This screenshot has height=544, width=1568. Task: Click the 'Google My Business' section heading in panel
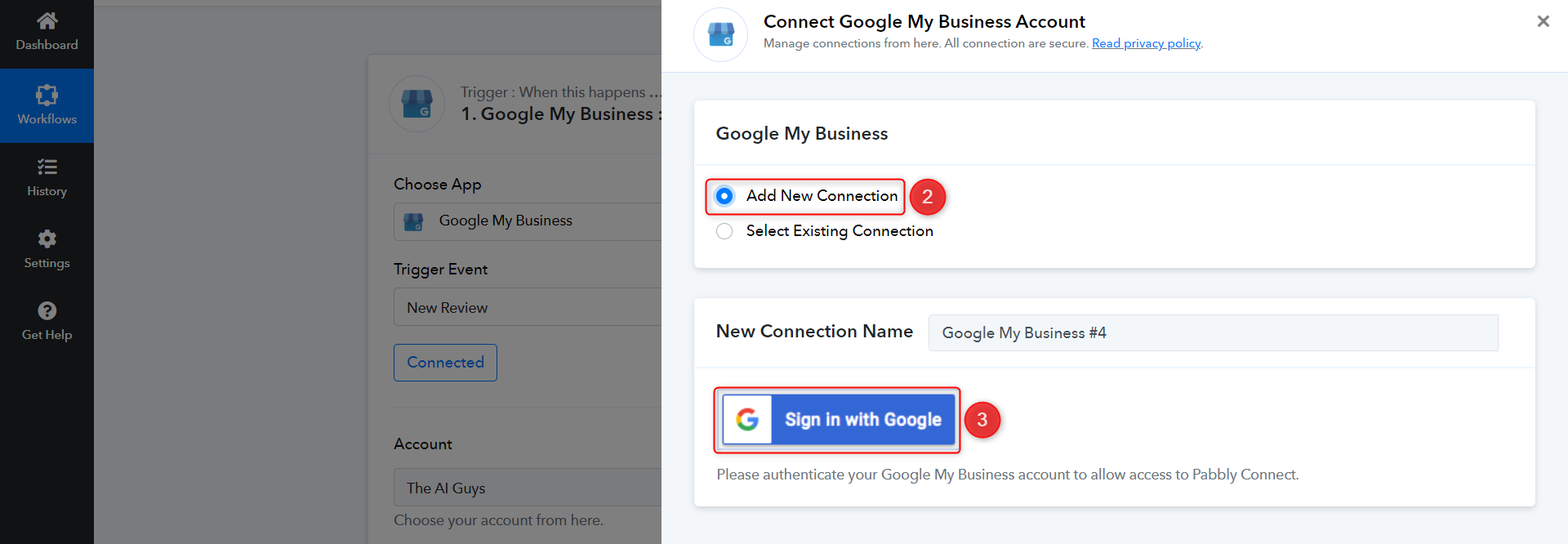point(801,134)
